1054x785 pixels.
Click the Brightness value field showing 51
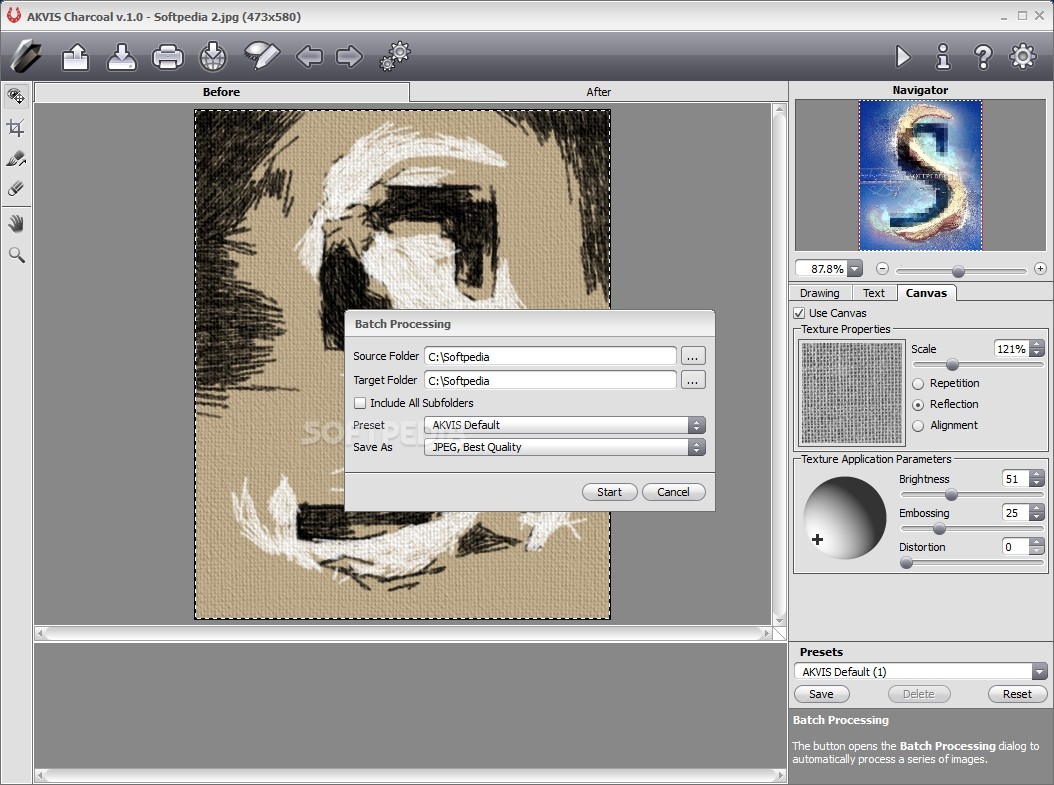point(1015,479)
